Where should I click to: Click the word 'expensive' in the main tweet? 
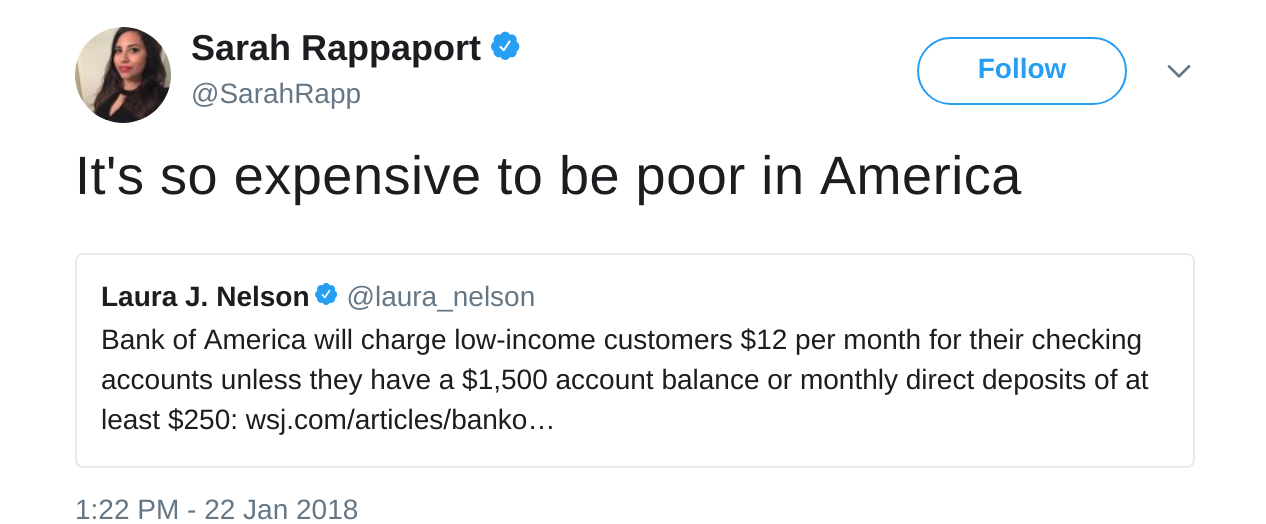point(356,176)
